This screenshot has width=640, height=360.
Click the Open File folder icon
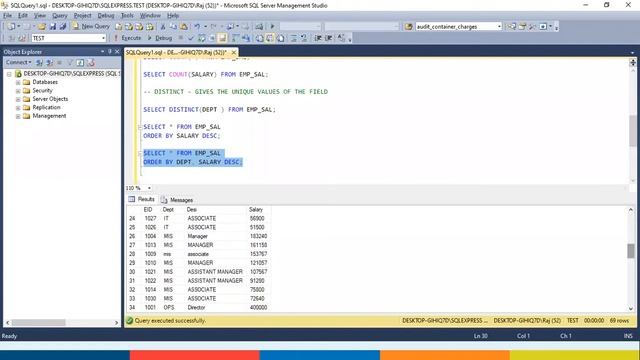coord(42,27)
